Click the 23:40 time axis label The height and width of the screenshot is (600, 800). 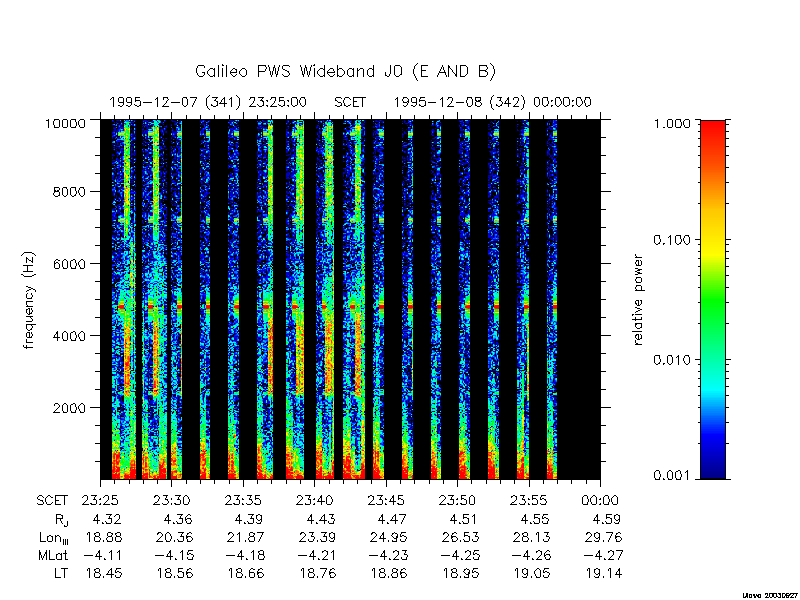[315, 500]
